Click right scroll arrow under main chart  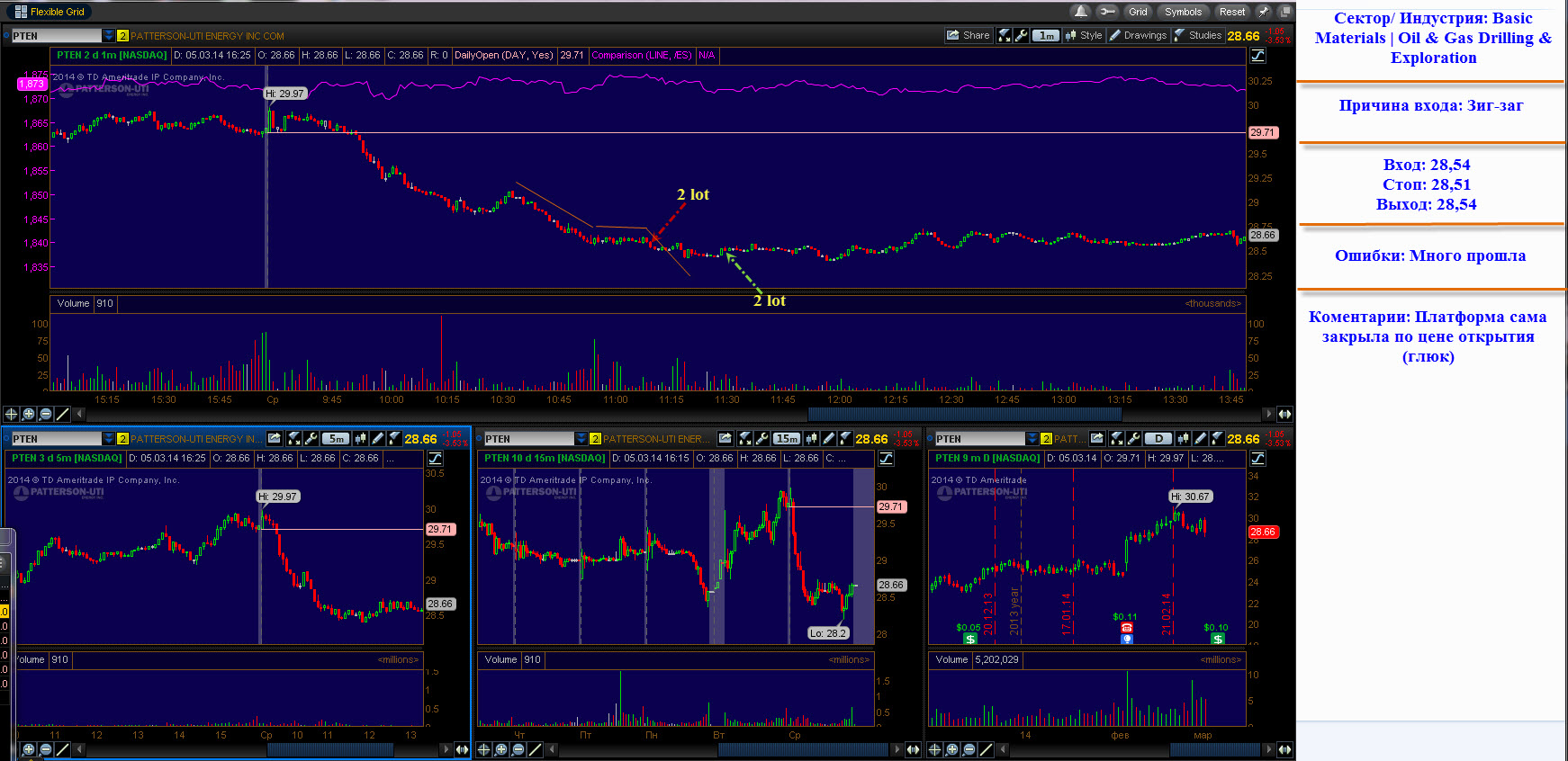coord(1269,414)
